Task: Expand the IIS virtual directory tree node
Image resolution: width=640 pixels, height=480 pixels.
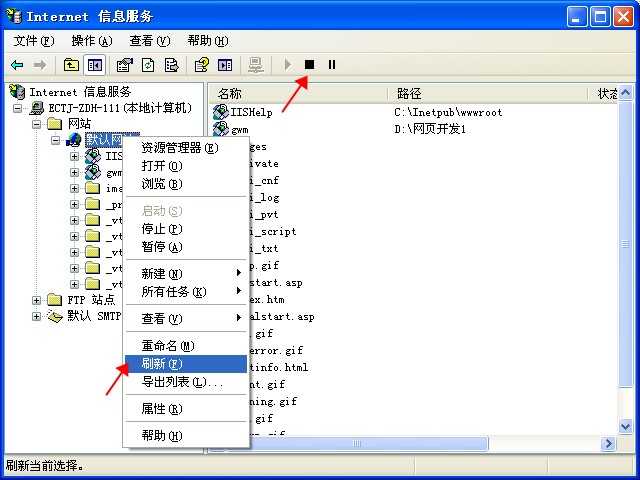Action: tap(74, 156)
